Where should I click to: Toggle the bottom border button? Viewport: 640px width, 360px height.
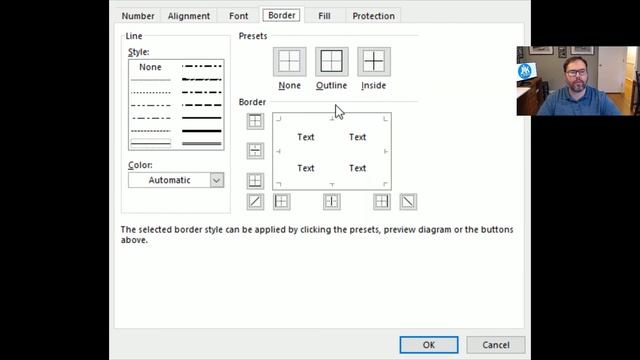[255, 180]
